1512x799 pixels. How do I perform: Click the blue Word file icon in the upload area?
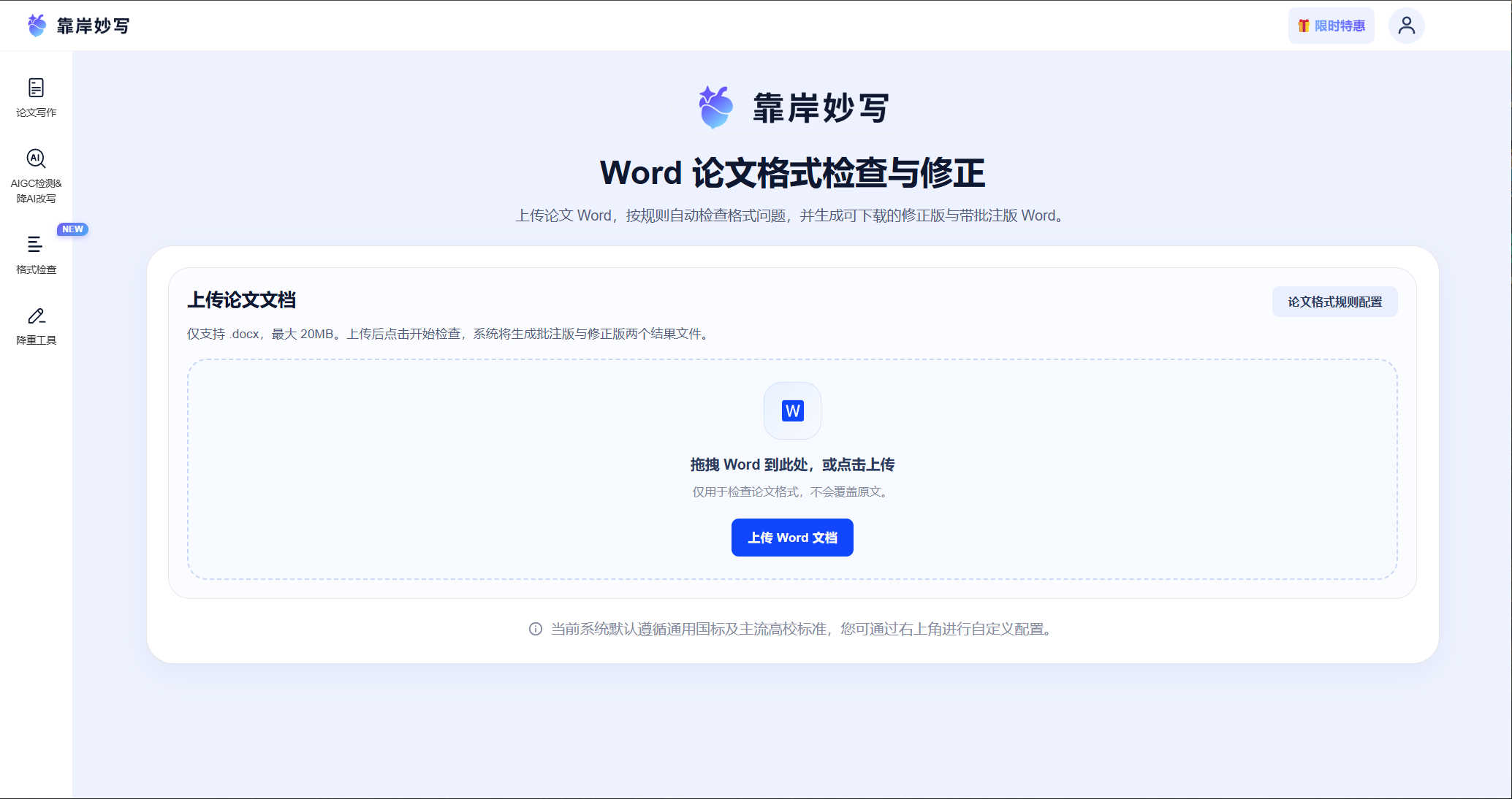pyautogui.click(x=792, y=411)
